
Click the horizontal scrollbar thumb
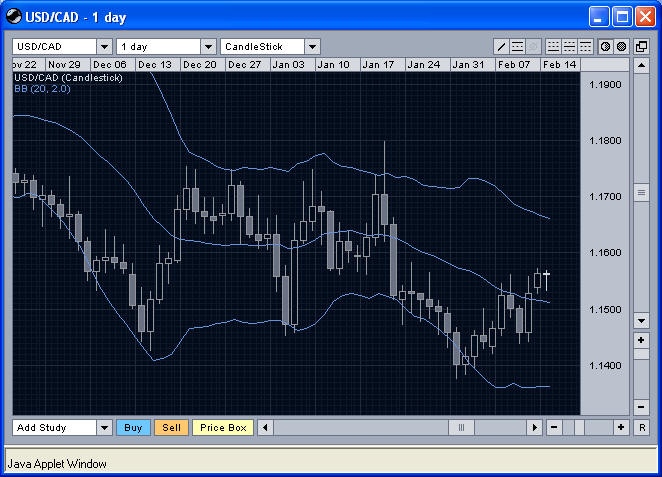click(462, 427)
